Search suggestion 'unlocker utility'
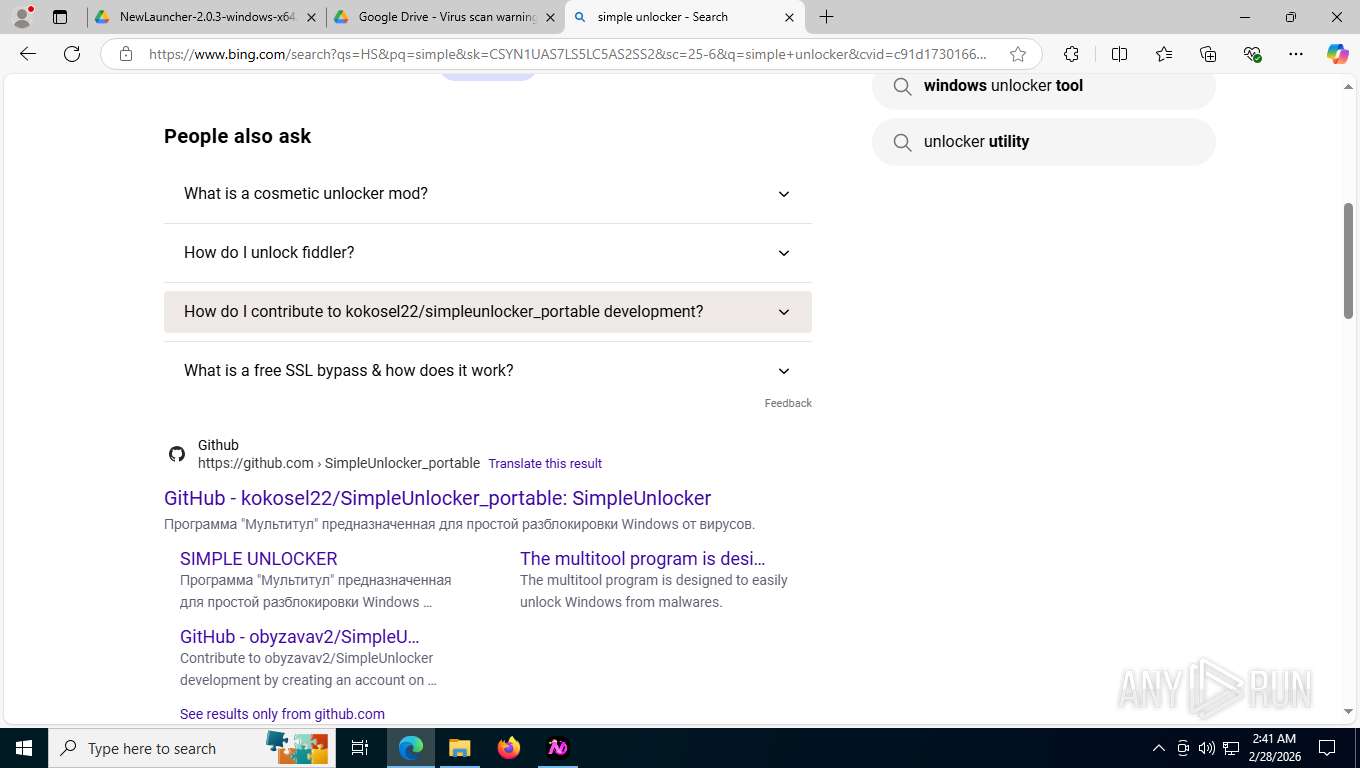1360x768 pixels. pos(1044,142)
